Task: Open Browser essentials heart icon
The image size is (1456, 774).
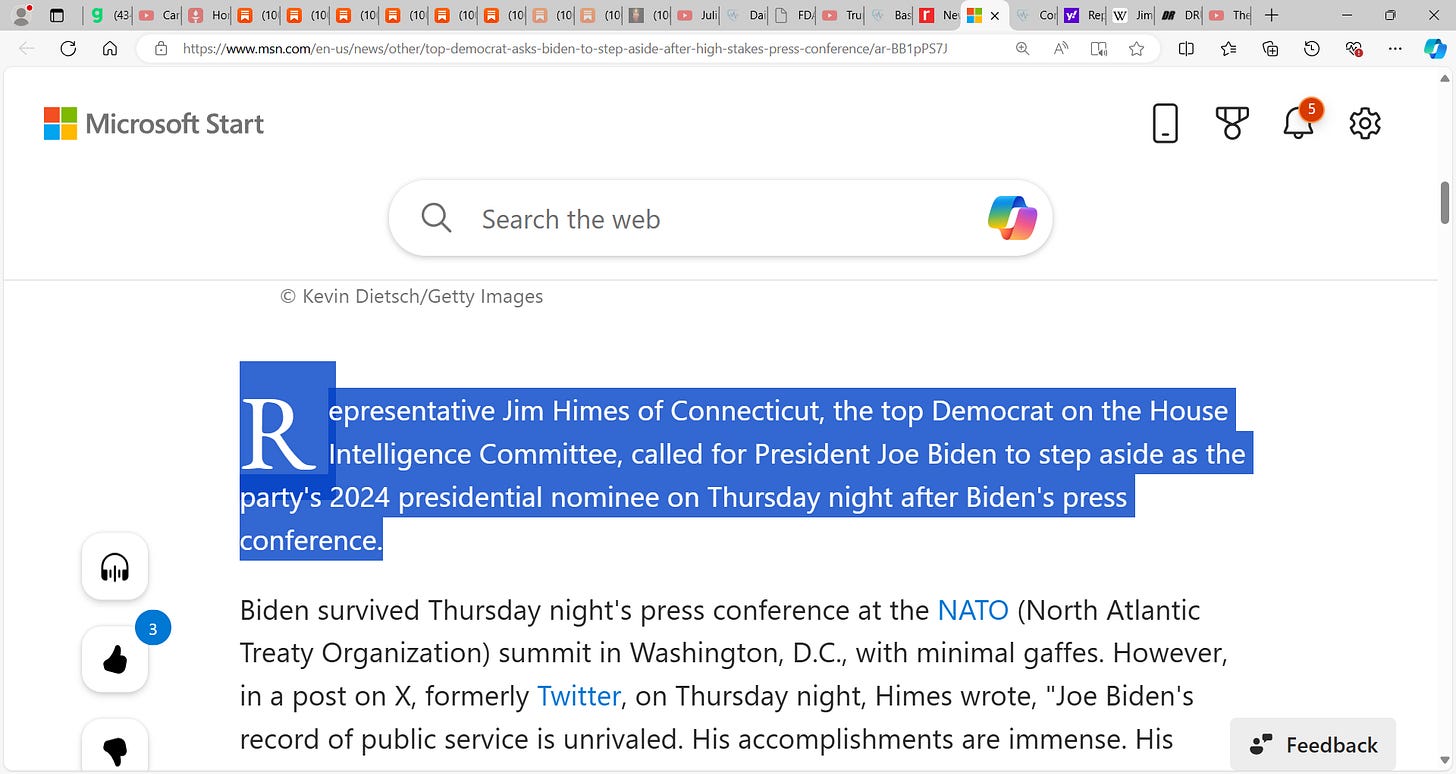Action: pos(1354,48)
